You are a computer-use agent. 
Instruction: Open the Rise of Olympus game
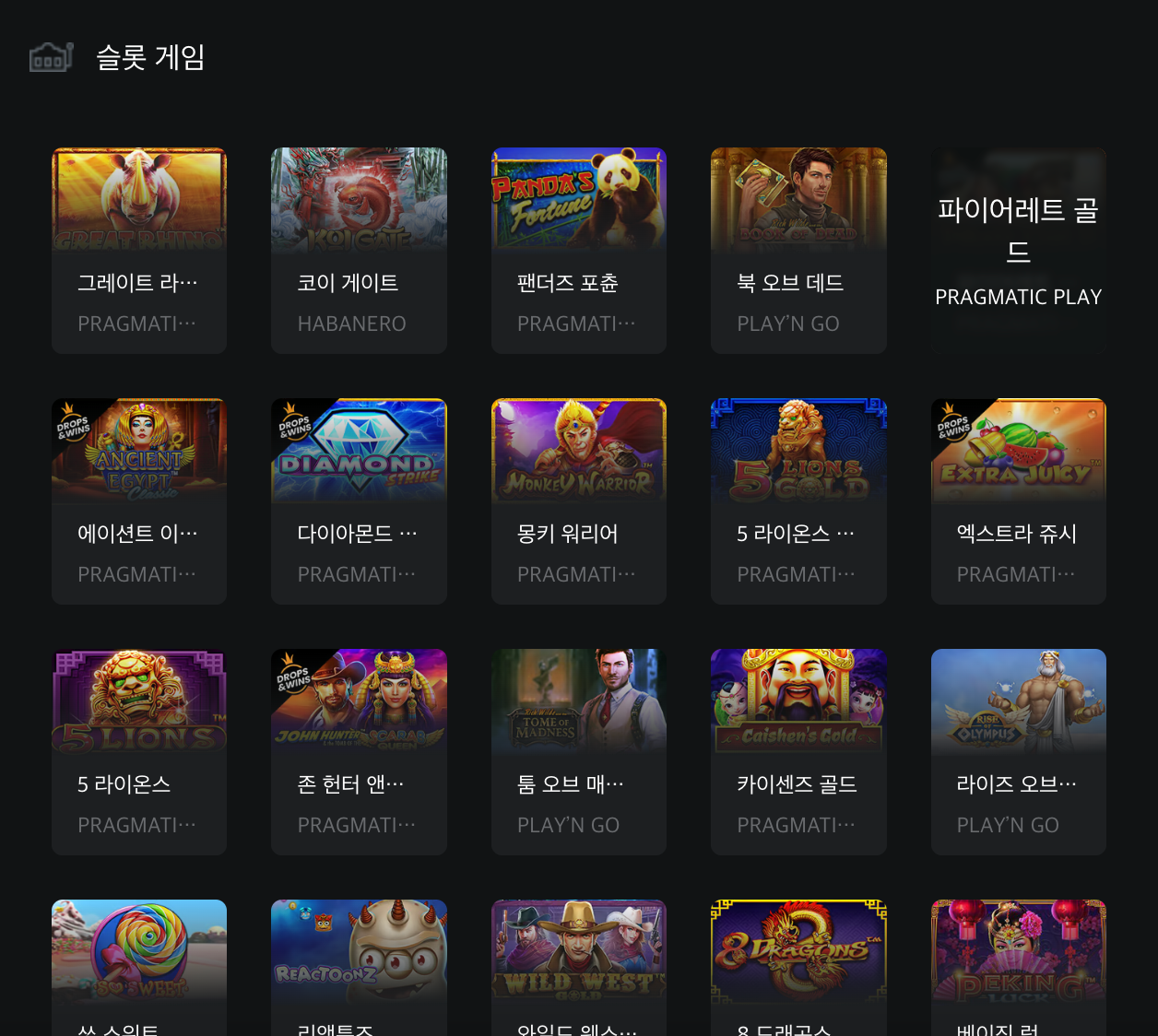point(1019,752)
